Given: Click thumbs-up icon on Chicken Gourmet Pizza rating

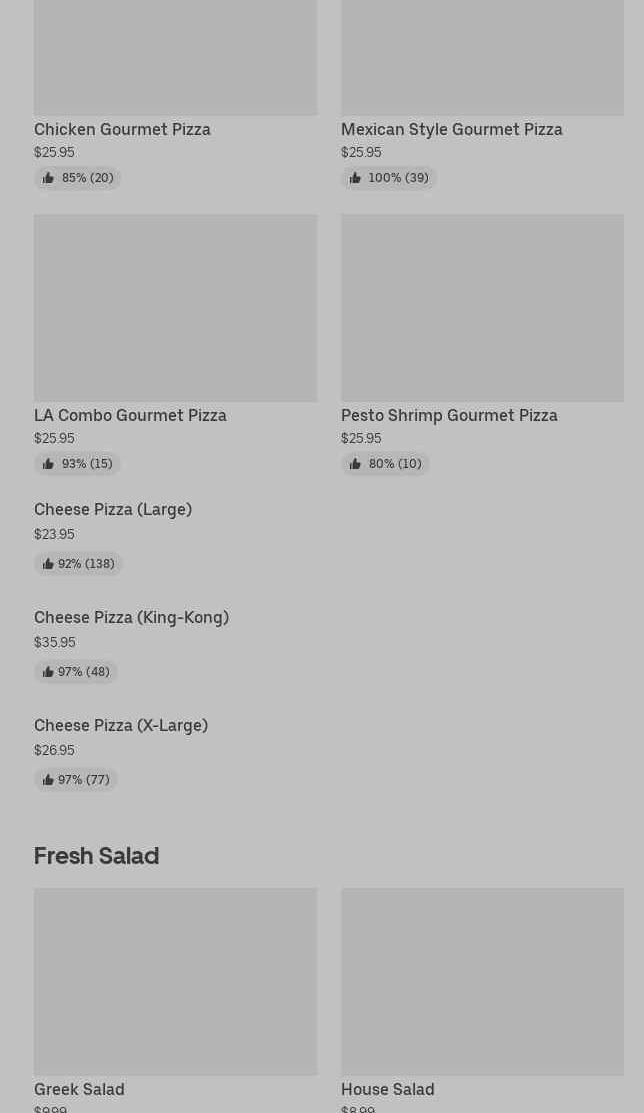Looking at the screenshot, I should 48,178.
